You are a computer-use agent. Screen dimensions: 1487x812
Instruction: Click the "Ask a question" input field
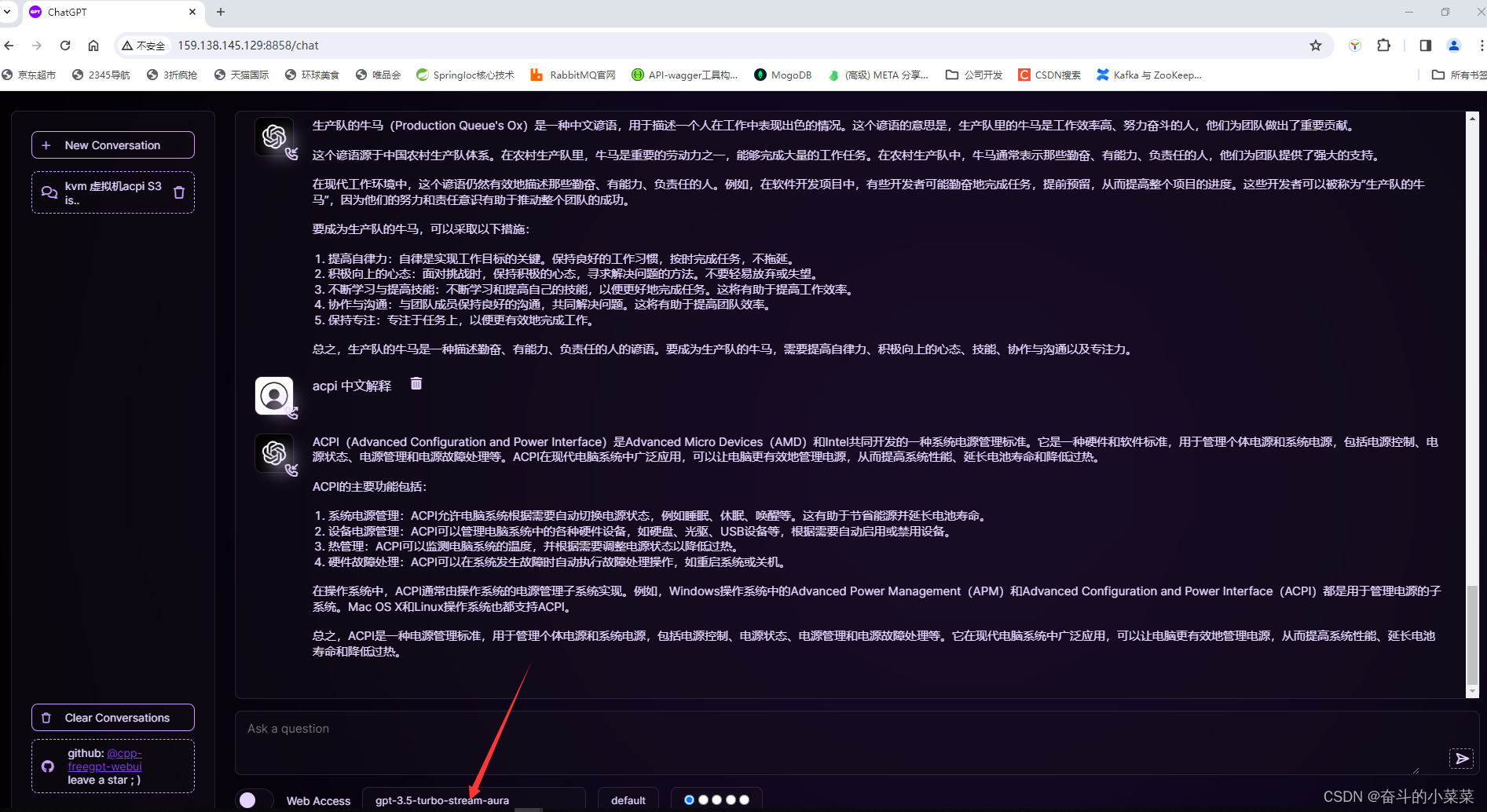coord(550,729)
